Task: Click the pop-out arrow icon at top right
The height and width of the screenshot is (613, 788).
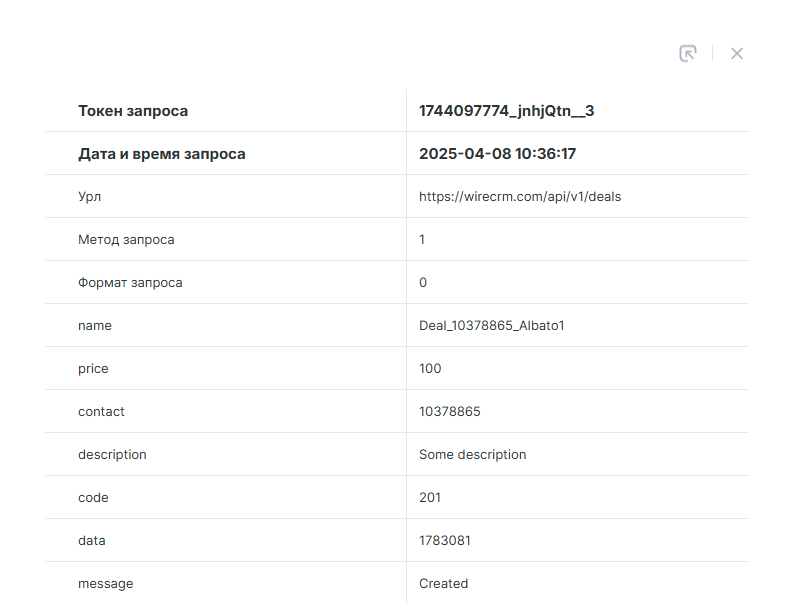Action: tap(687, 54)
